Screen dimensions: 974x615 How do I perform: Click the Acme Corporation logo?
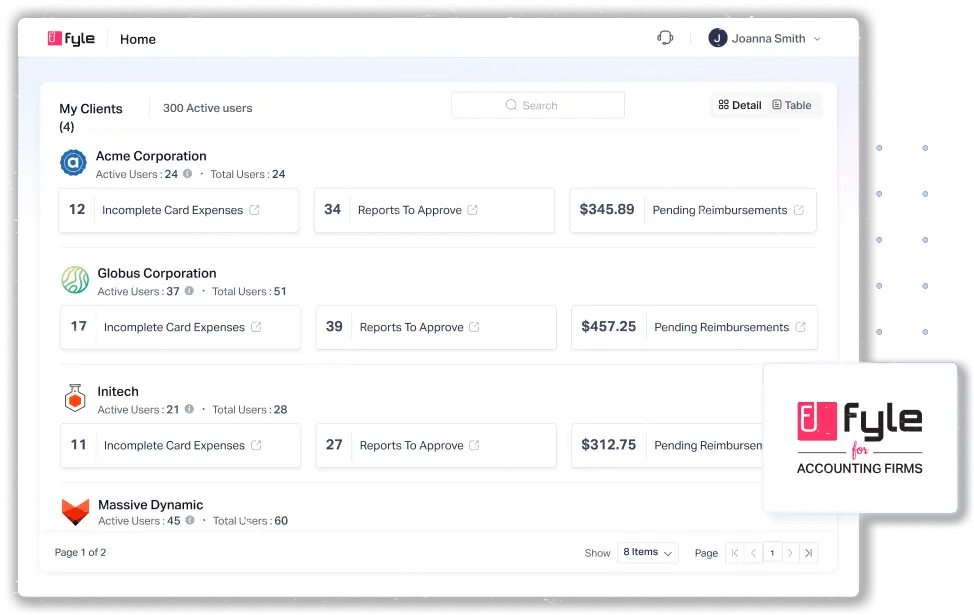tap(73, 163)
